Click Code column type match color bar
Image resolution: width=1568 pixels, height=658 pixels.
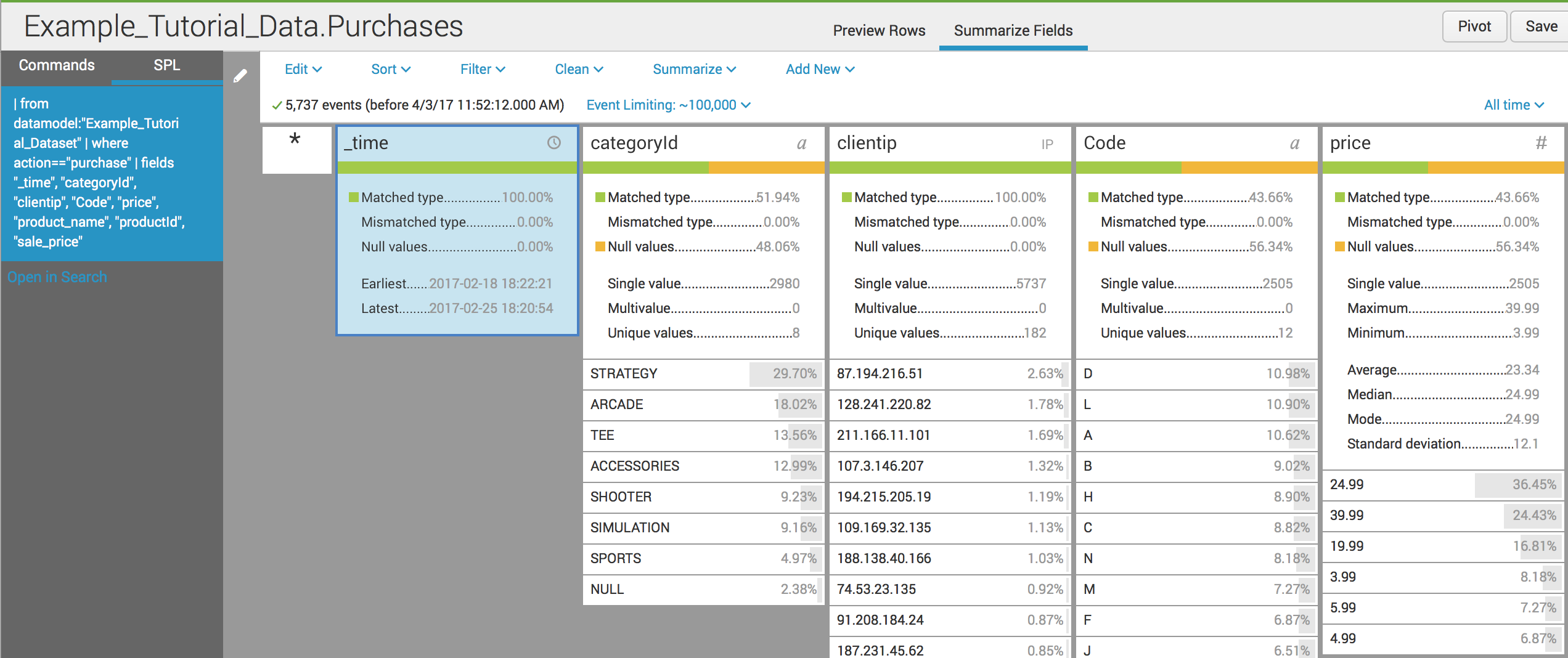1196,168
